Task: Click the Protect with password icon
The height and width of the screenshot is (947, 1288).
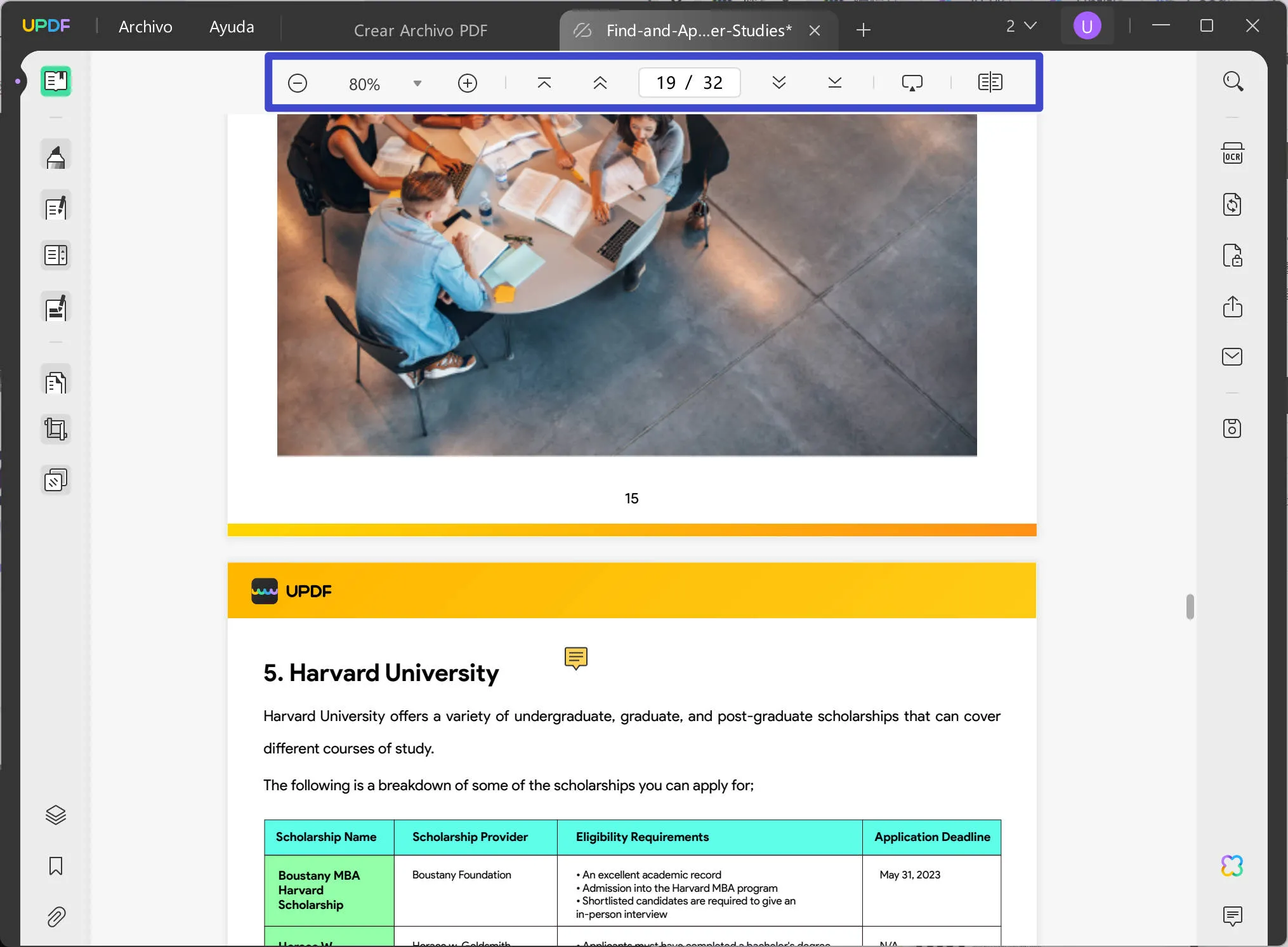Action: point(1232,256)
